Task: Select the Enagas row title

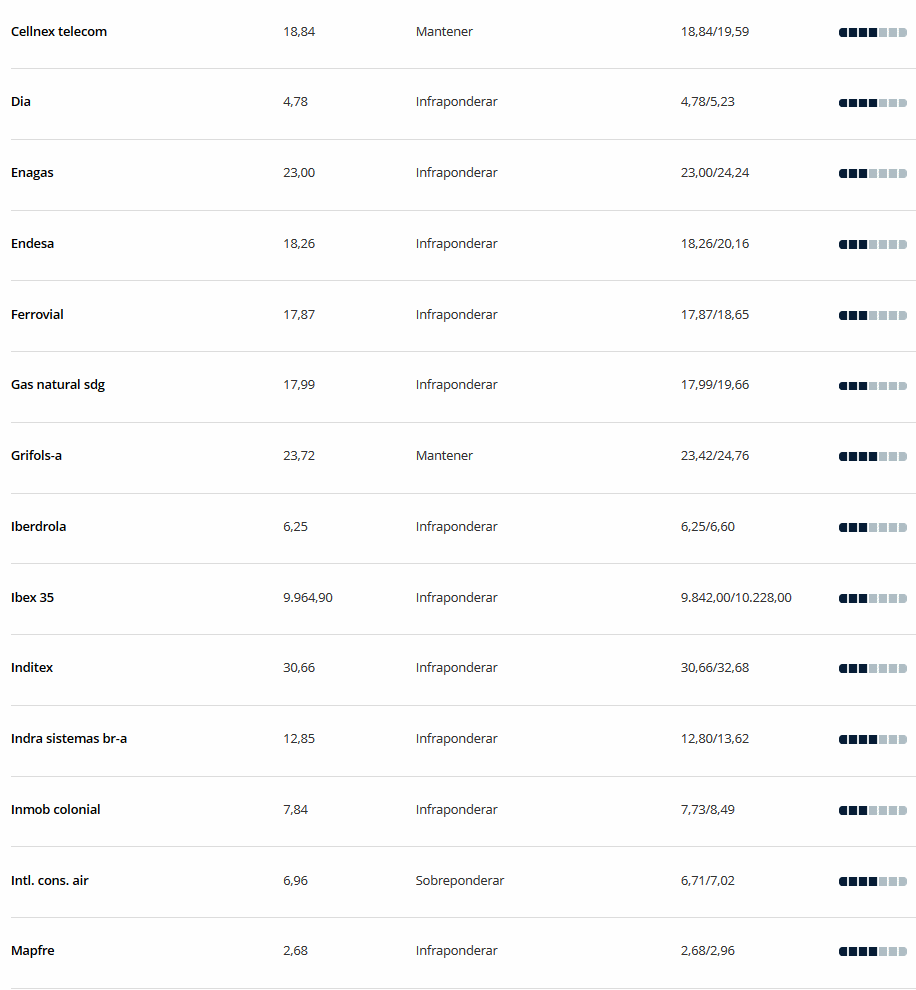Action: (32, 172)
